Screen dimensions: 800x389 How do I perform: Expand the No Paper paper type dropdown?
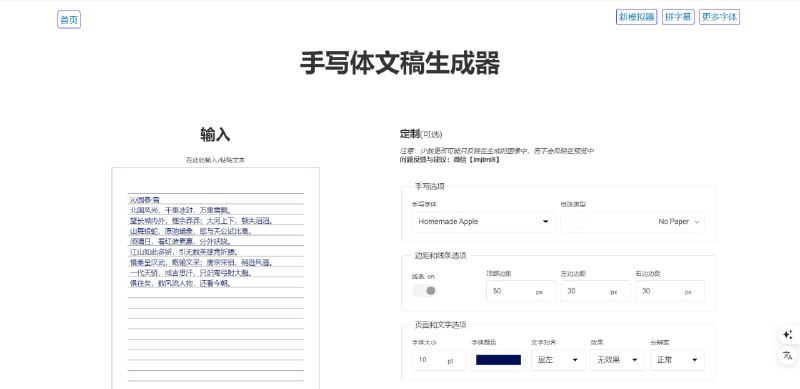(x=633, y=222)
